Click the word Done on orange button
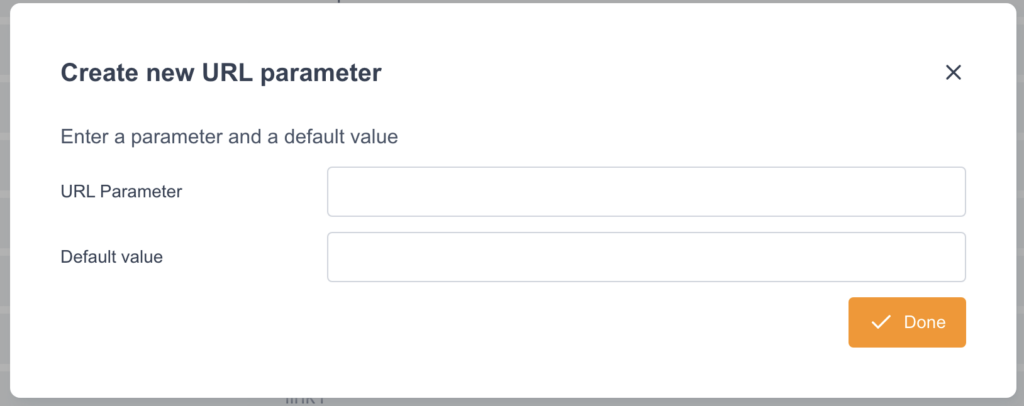1024x406 pixels. pyautogui.click(x=924, y=322)
